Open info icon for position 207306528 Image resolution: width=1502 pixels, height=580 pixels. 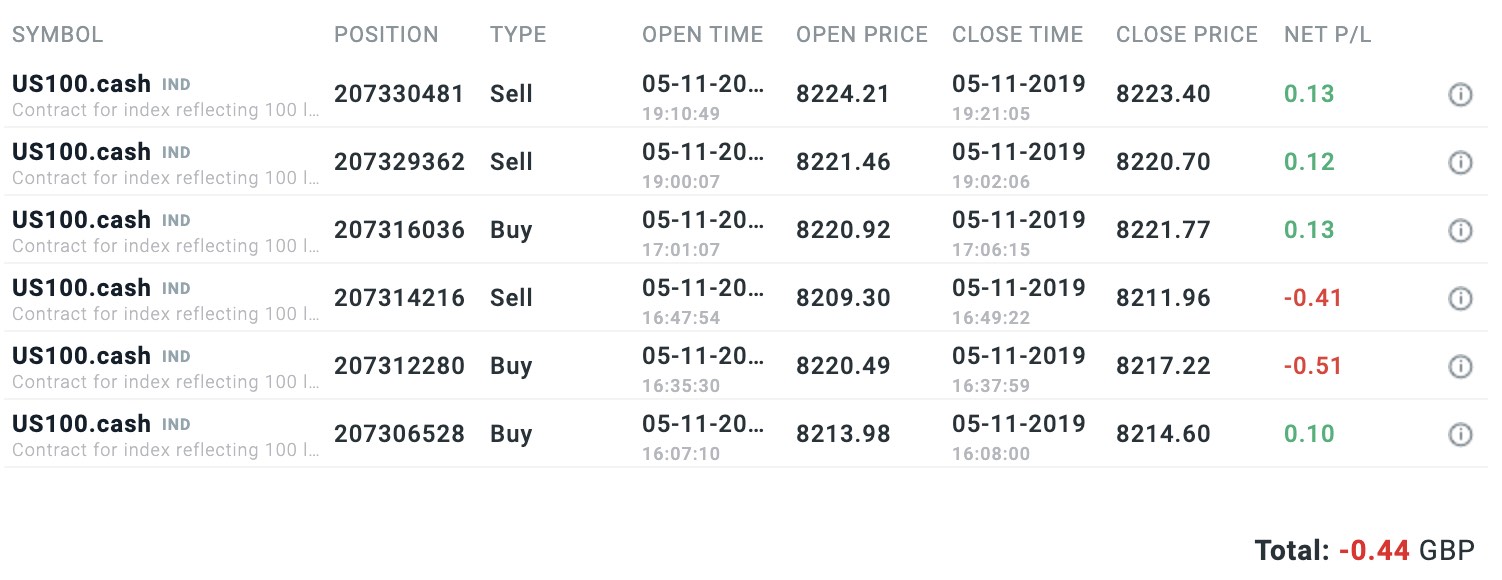coord(1460,435)
